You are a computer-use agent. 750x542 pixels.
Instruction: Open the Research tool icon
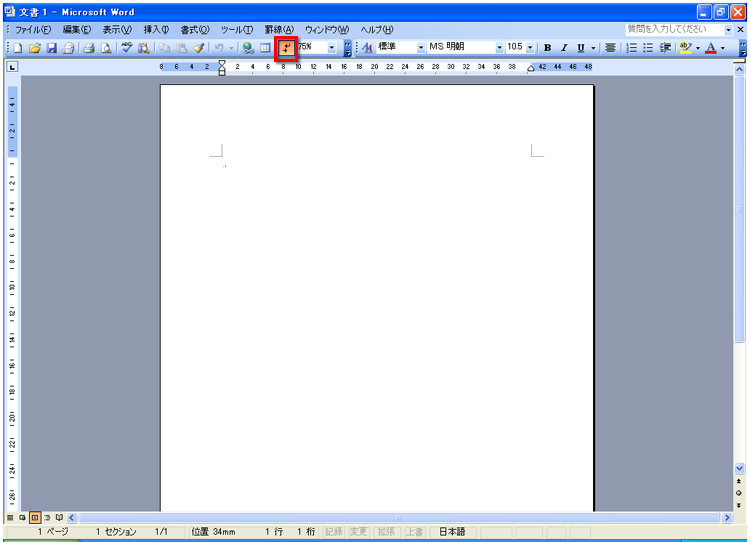pyautogui.click(x=143, y=48)
